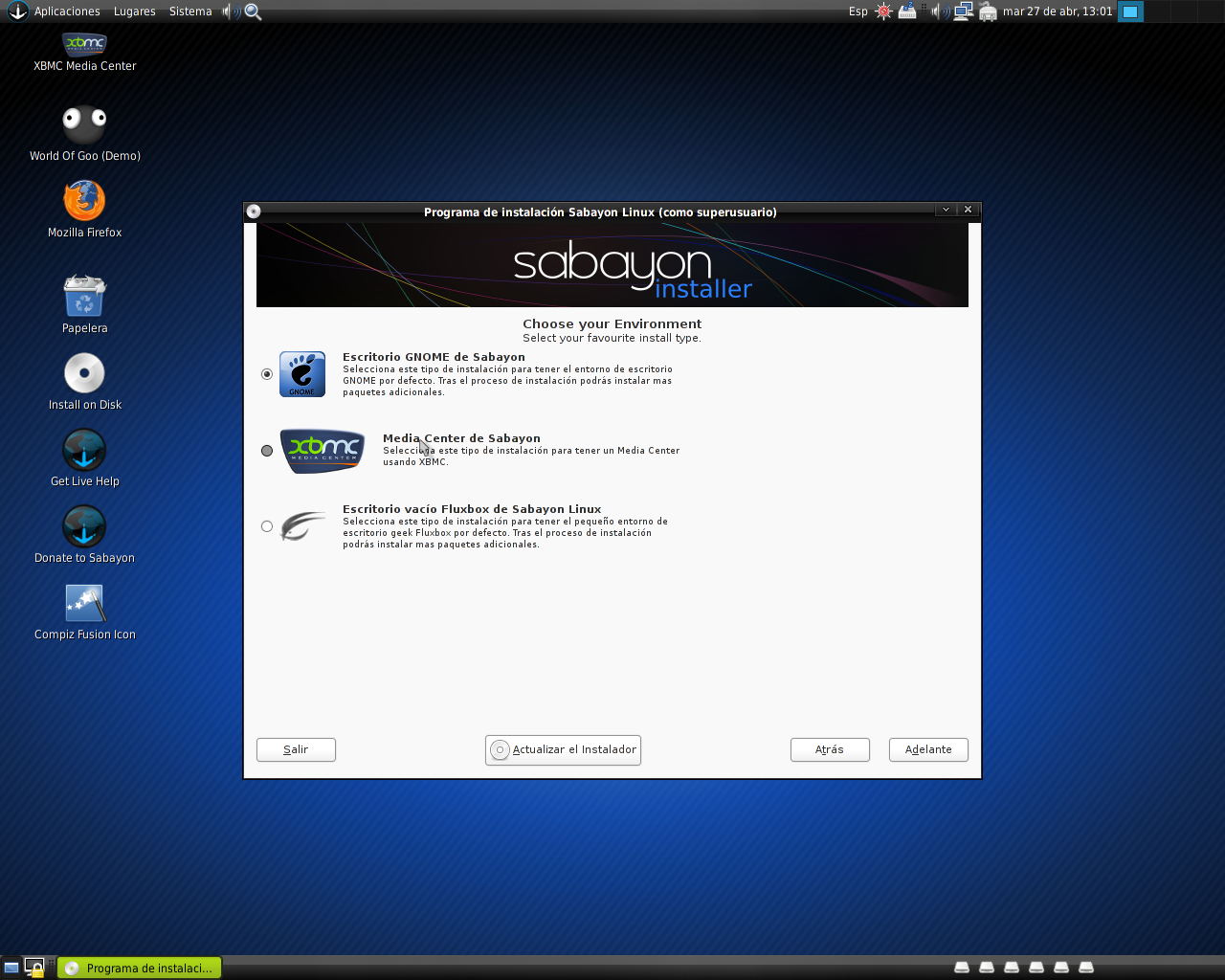
Task: Open the Aplicaciones menu
Action: click(67, 11)
